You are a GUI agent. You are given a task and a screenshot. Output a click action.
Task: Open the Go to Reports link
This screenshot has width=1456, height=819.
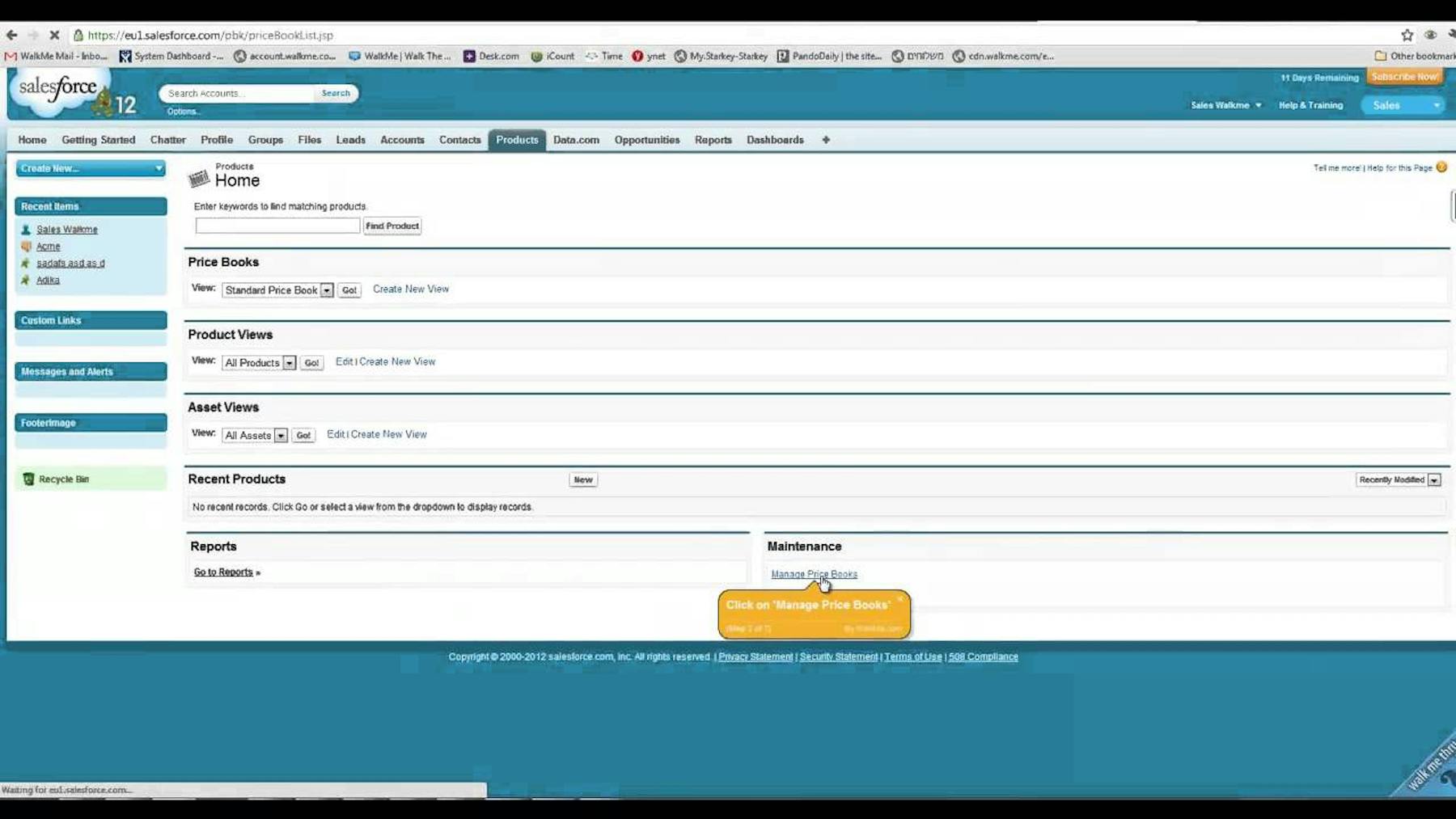[x=224, y=572]
